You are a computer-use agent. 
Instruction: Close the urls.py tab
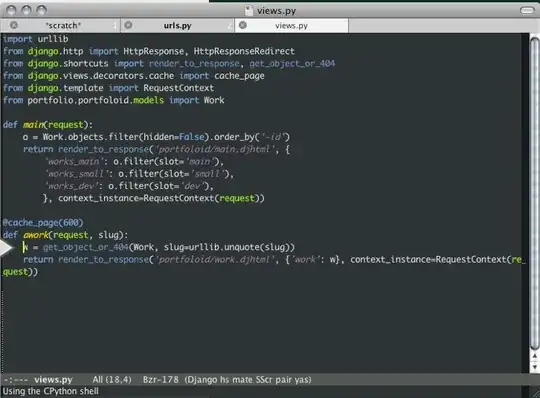pyautogui.click(x=128, y=25)
